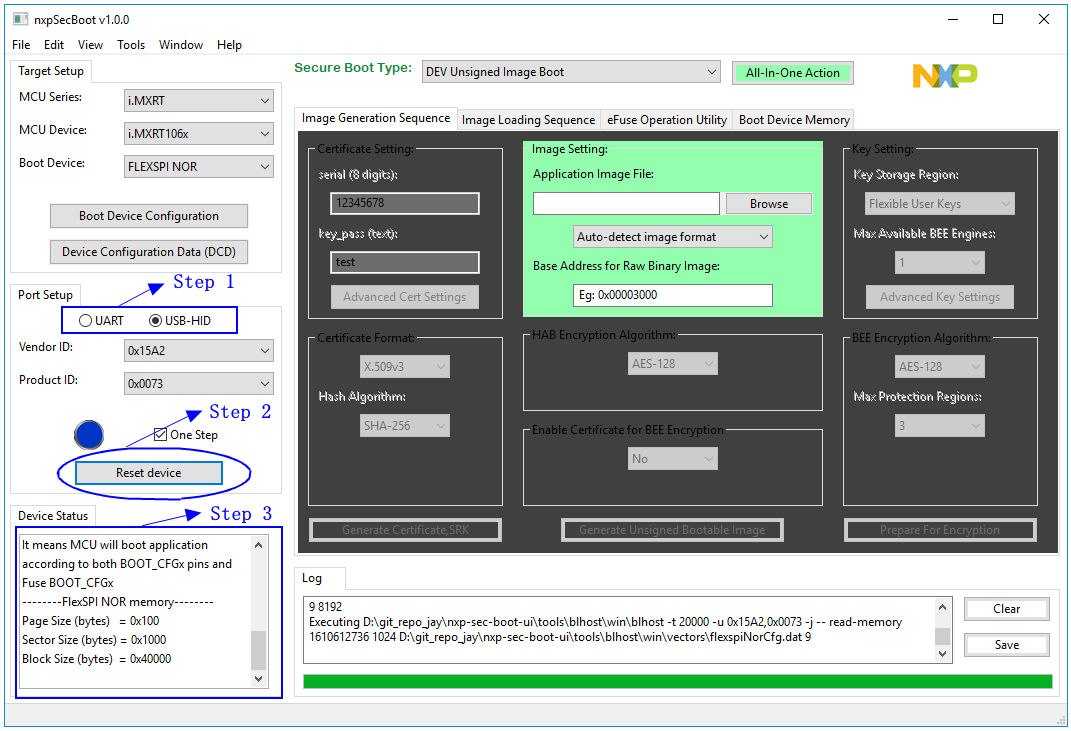Click the All-In-One Action button
Viewport: 1071px width, 731px height.
(x=792, y=72)
